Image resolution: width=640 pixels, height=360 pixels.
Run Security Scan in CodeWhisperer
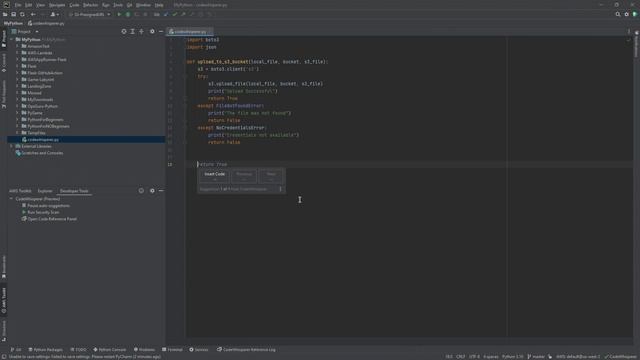point(40,212)
